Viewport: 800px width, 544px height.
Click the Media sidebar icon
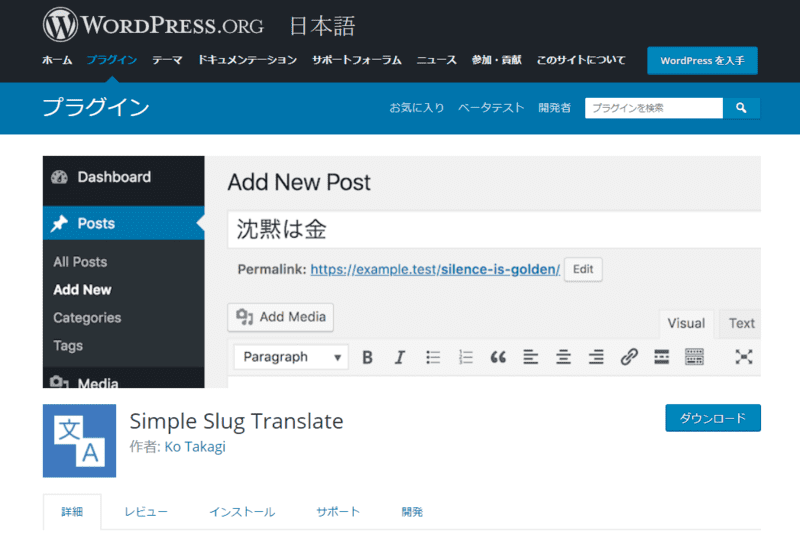[59, 382]
